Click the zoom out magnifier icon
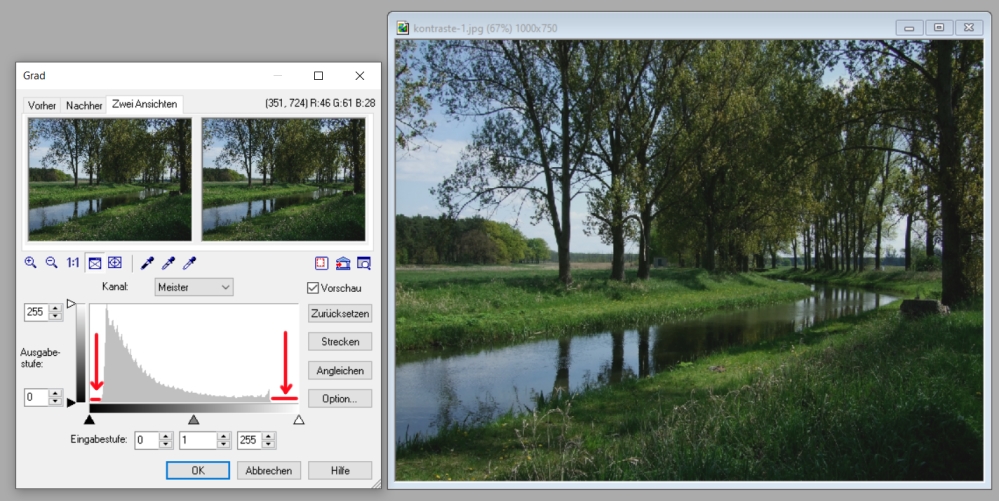 [51, 263]
